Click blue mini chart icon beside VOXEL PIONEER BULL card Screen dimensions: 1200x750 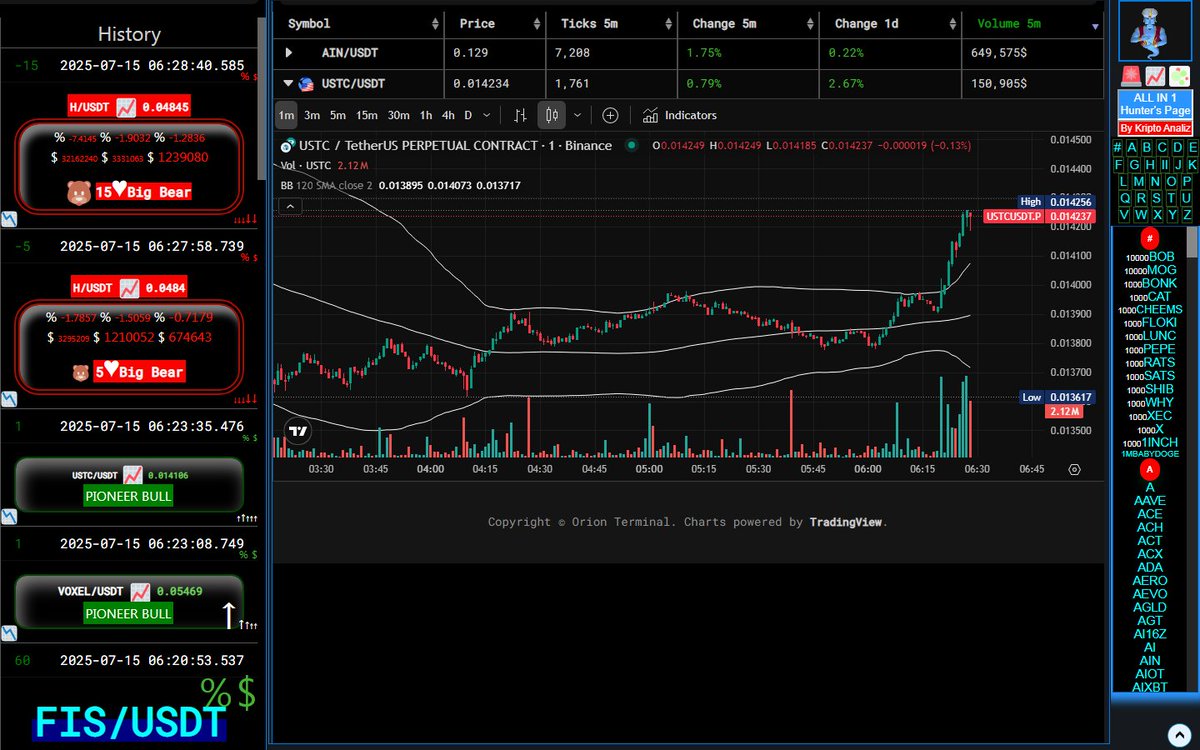pos(8,633)
